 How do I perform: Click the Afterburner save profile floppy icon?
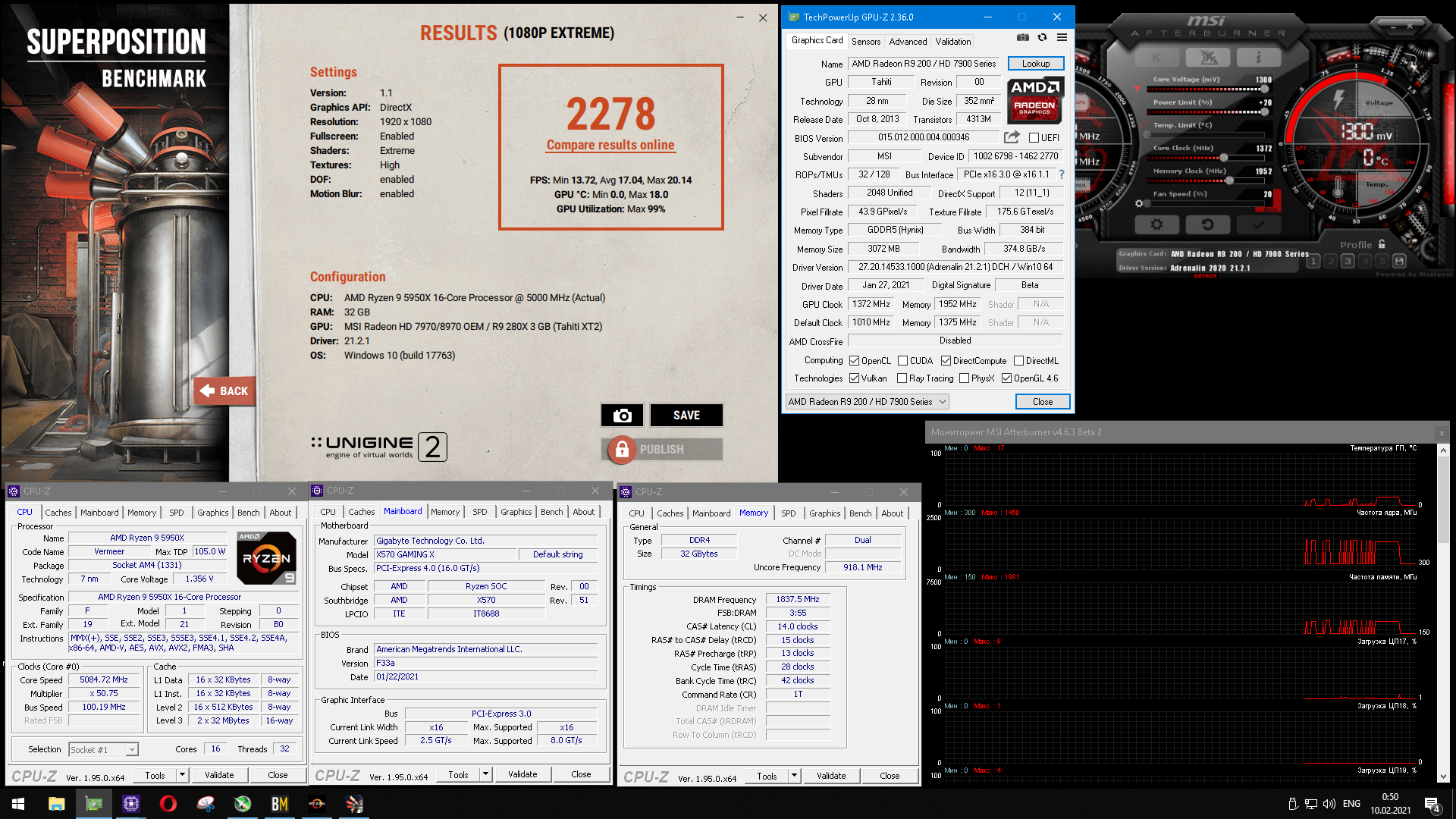1400,261
